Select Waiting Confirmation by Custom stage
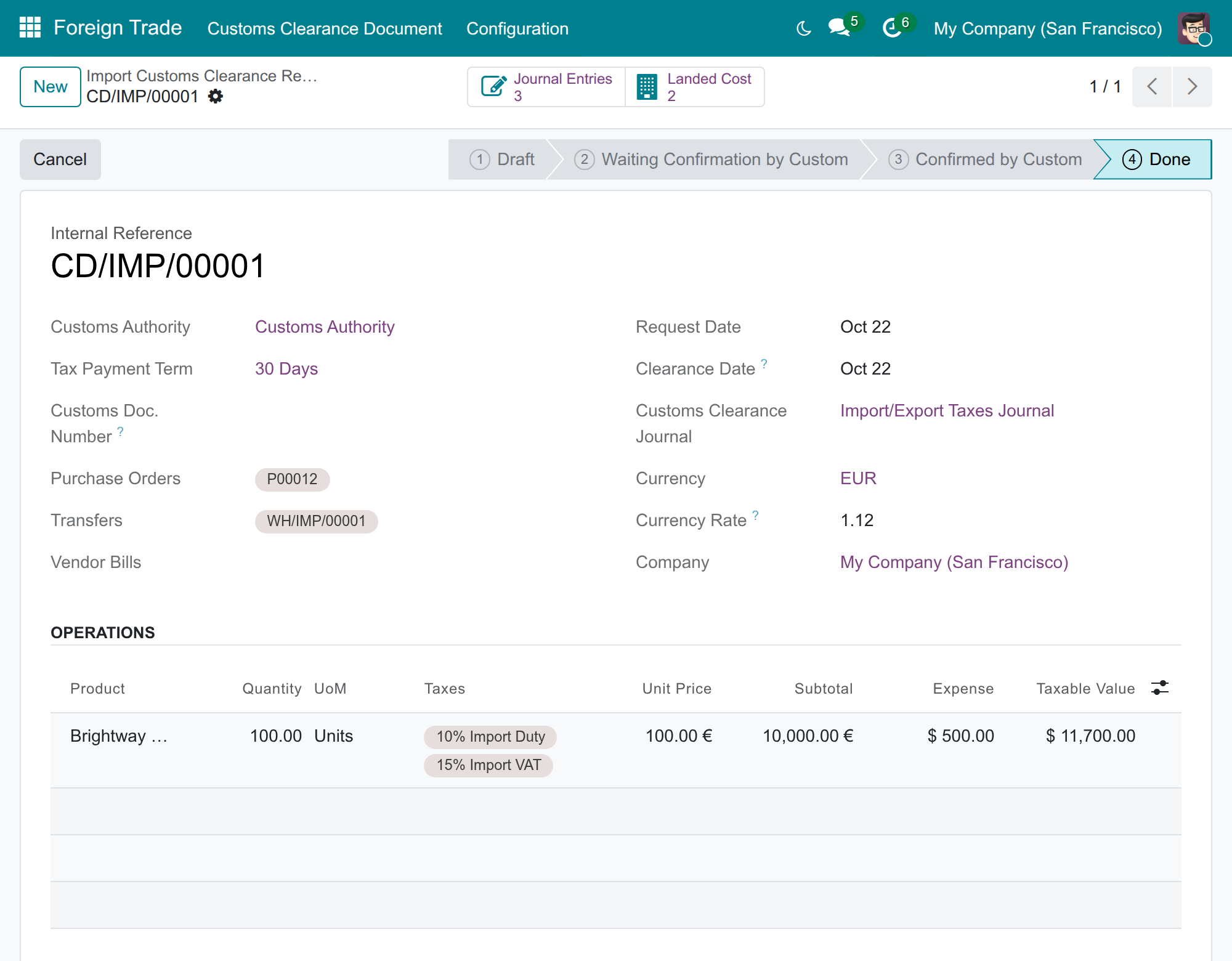This screenshot has width=1232, height=961. point(711,160)
